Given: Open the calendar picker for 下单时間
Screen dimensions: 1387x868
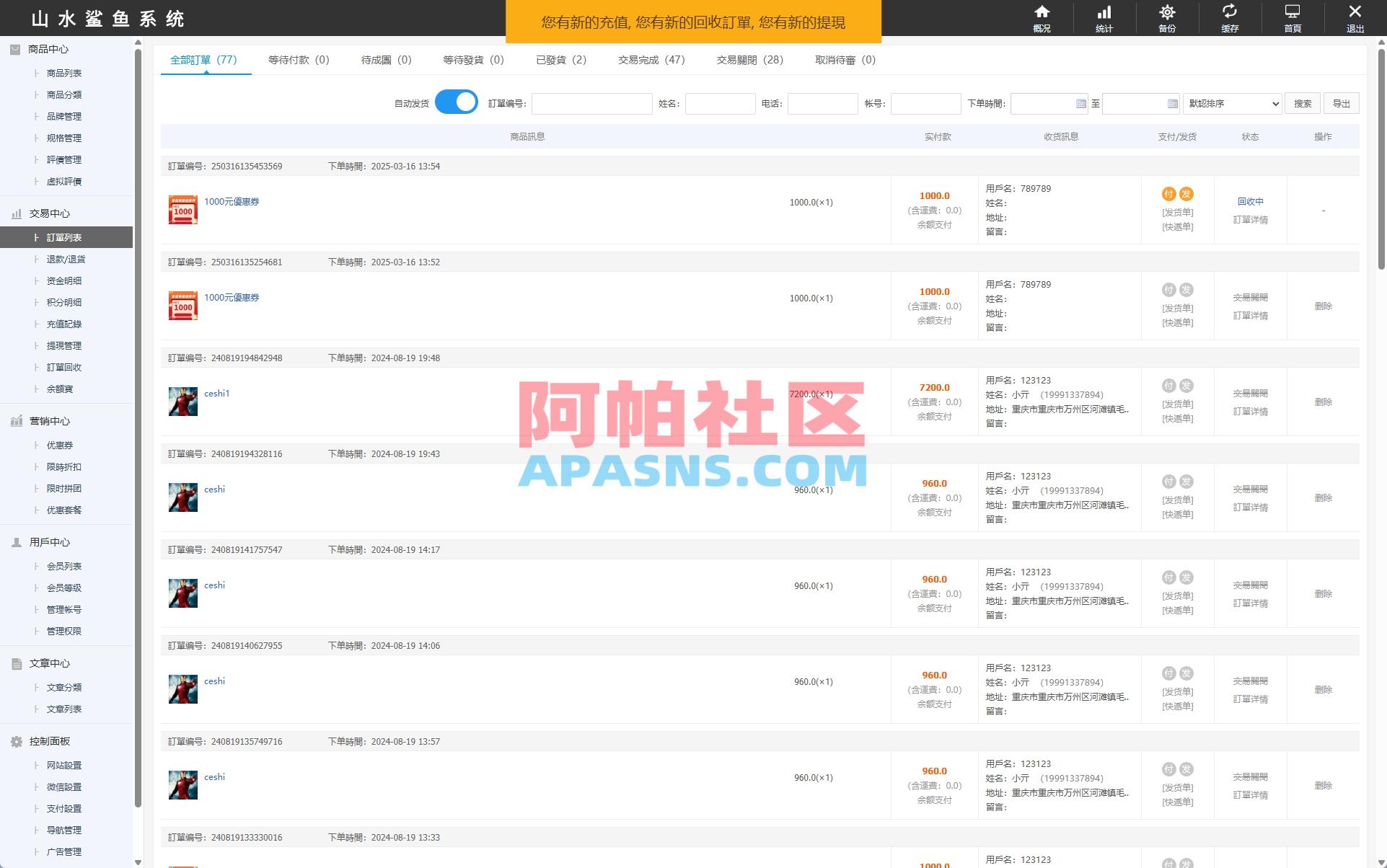Looking at the screenshot, I should [x=1080, y=104].
